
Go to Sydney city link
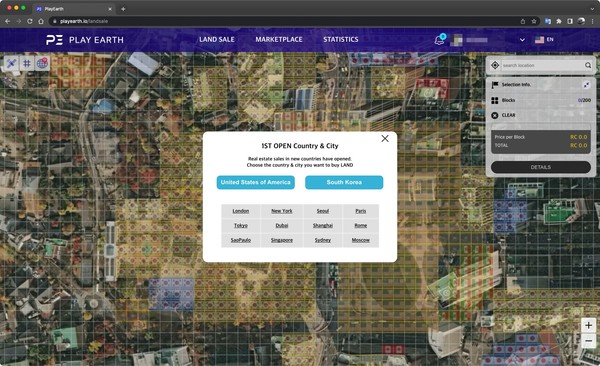coord(323,240)
